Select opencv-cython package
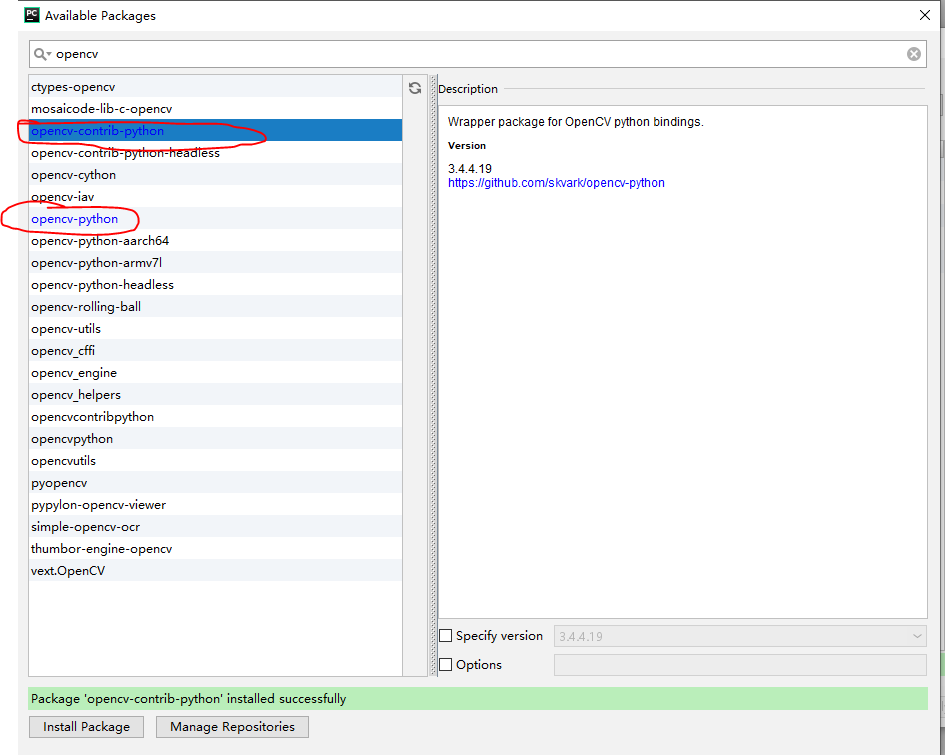 click(x=215, y=175)
